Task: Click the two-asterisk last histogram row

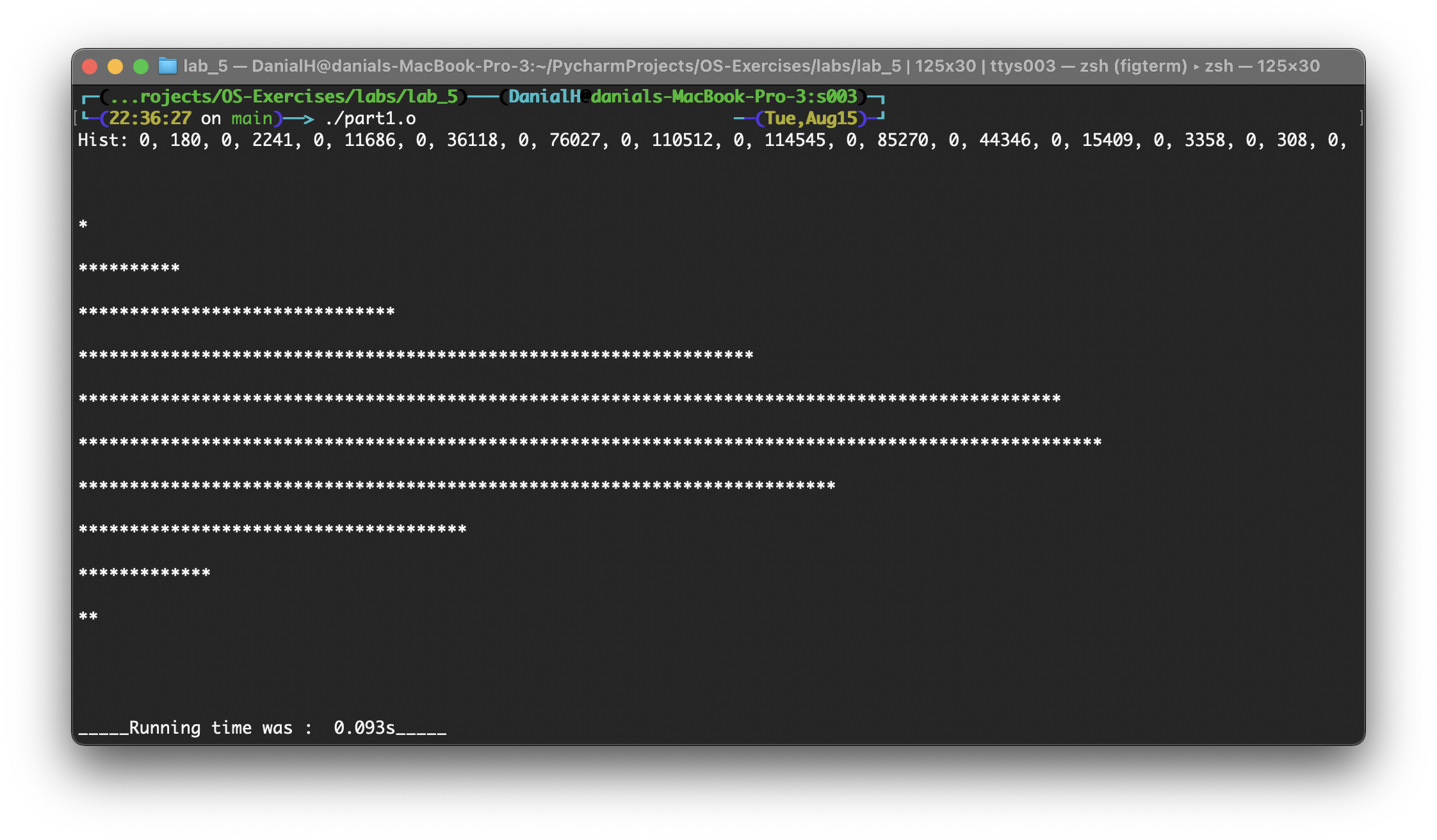Action: [88, 617]
